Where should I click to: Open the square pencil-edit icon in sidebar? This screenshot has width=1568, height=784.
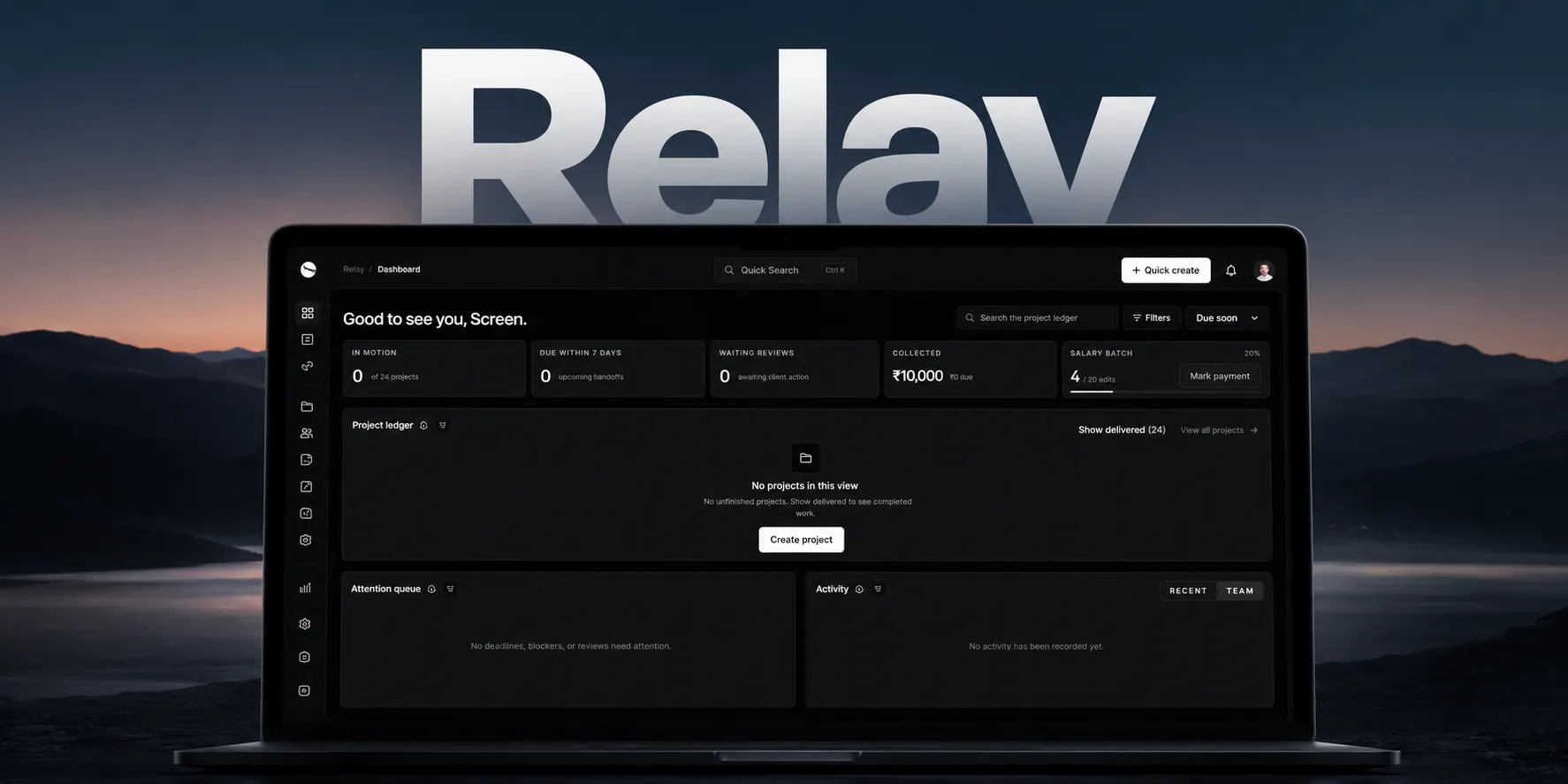click(x=306, y=487)
